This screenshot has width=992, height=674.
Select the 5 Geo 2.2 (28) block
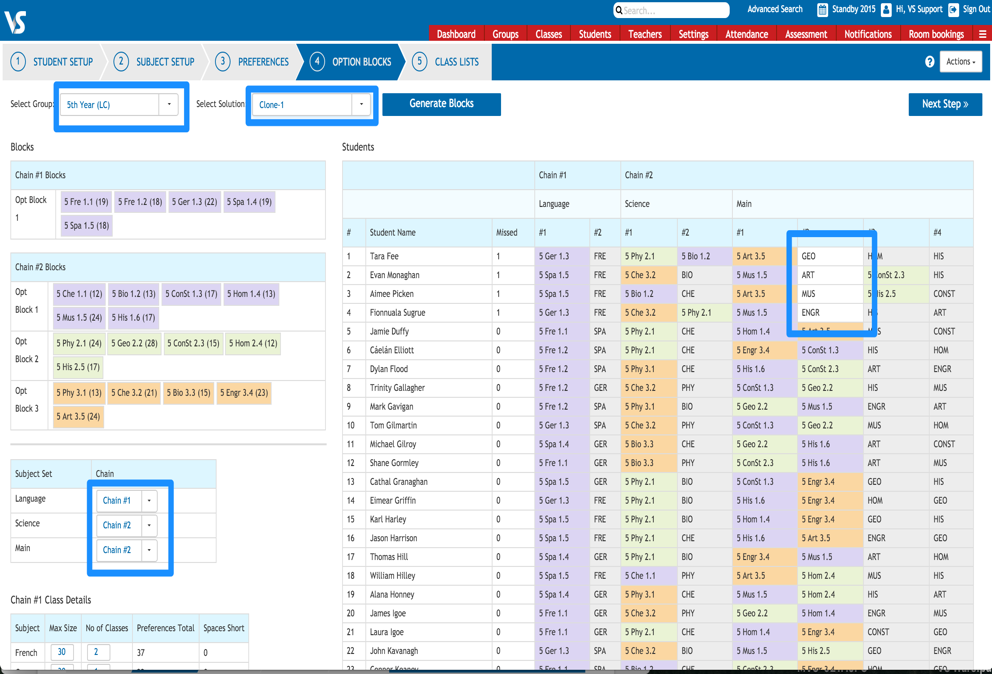pos(134,343)
